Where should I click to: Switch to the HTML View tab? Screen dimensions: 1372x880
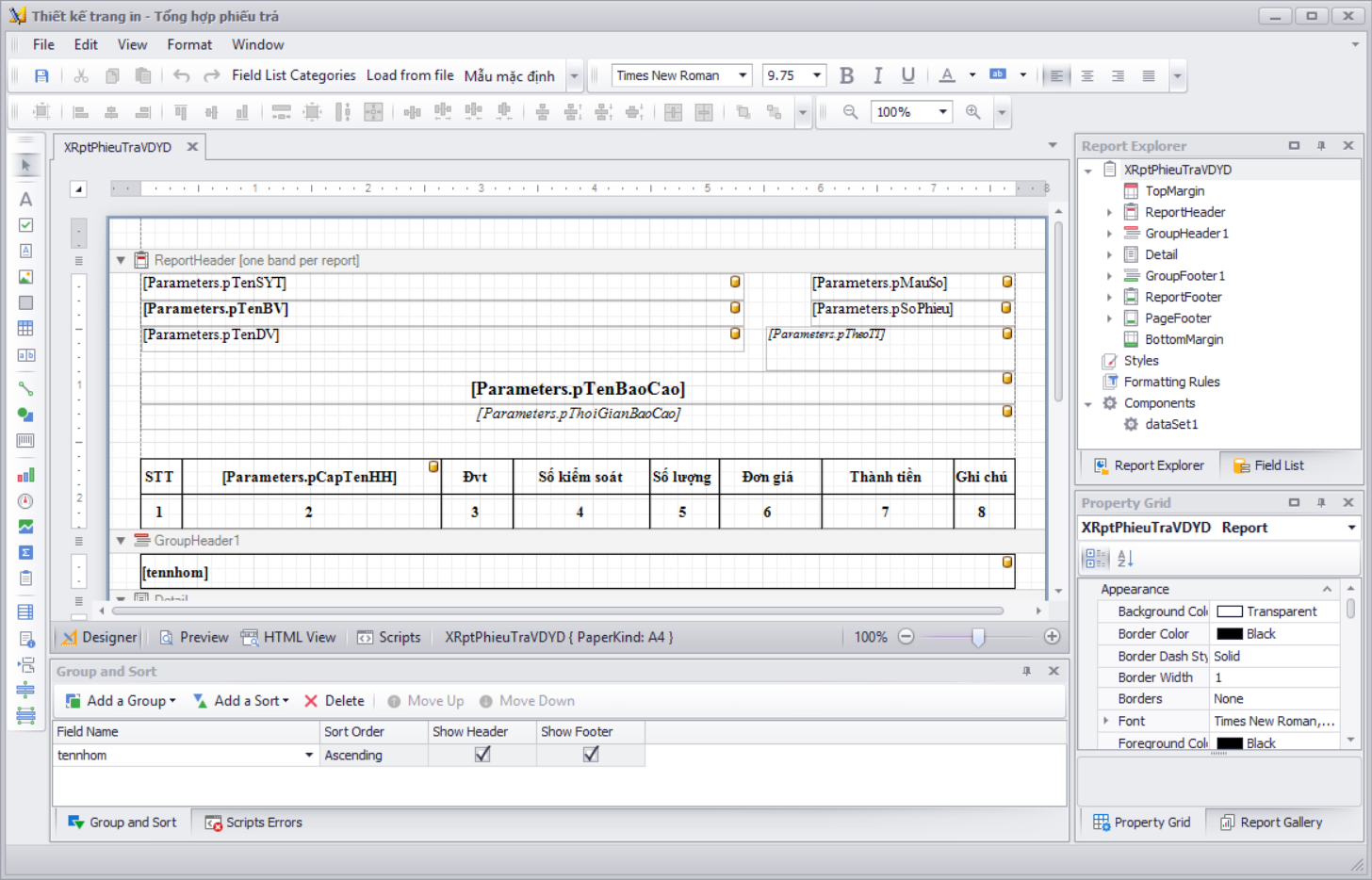click(288, 637)
